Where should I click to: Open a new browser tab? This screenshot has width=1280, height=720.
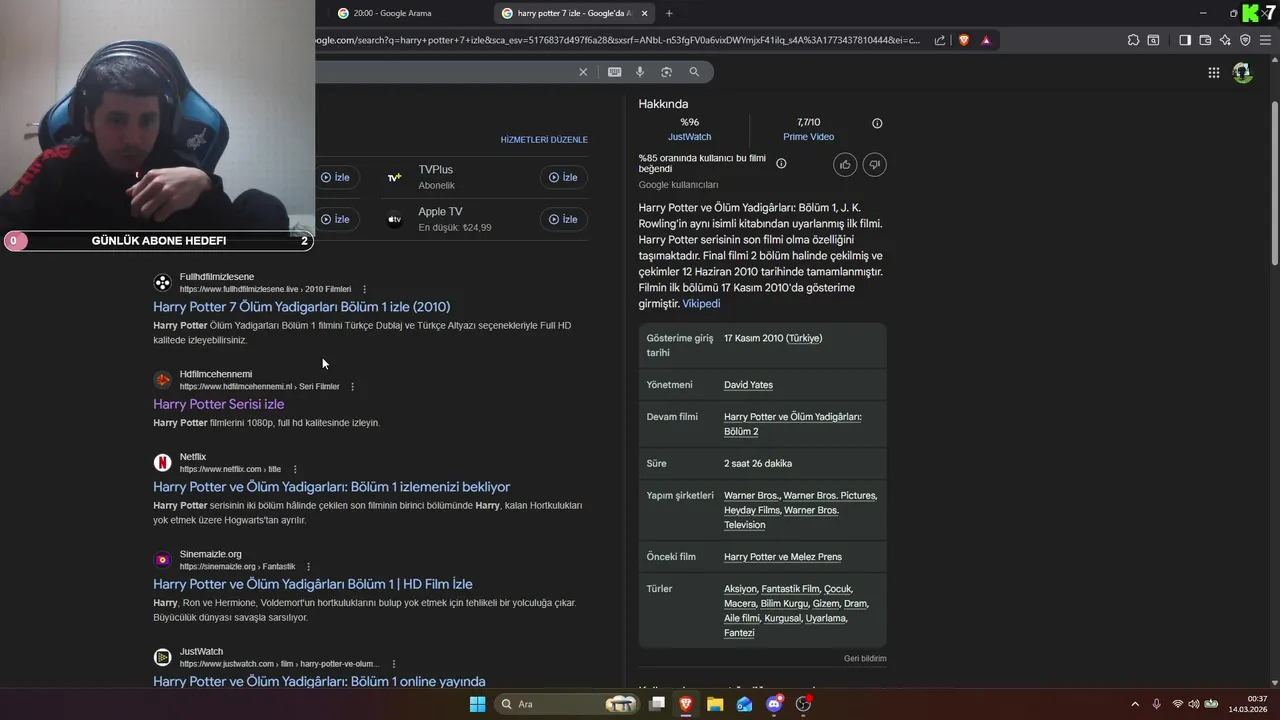click(x=669, y=13)
